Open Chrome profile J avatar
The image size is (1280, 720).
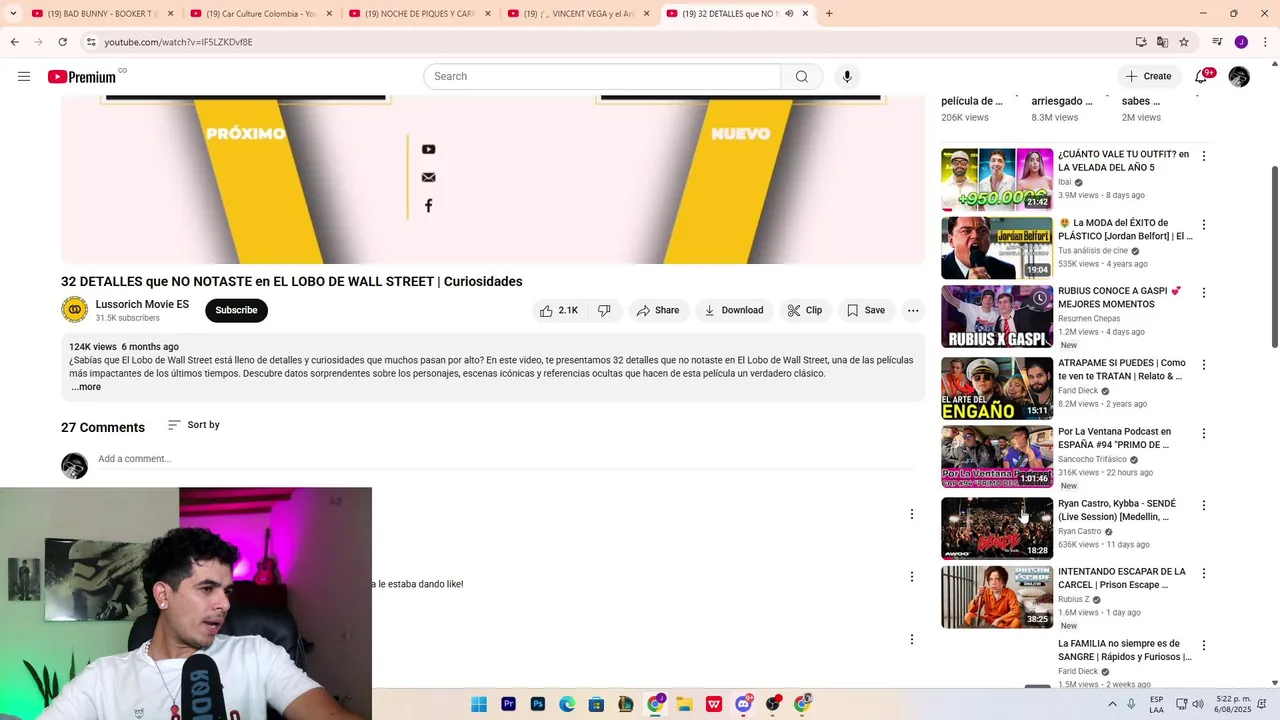pyautogui.click(x=1241, y=42)
